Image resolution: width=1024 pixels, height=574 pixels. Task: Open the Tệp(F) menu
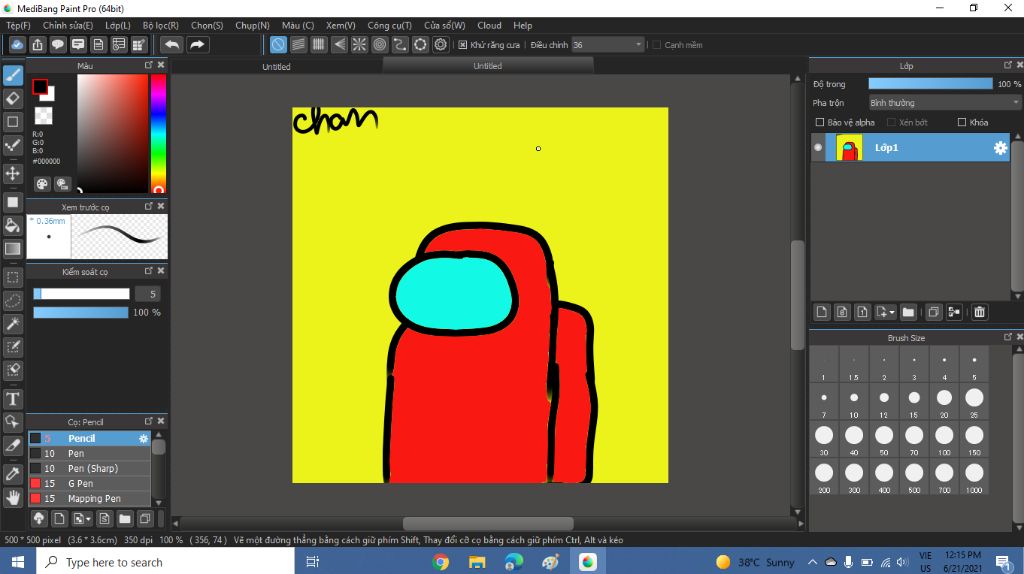pos(18,25)
